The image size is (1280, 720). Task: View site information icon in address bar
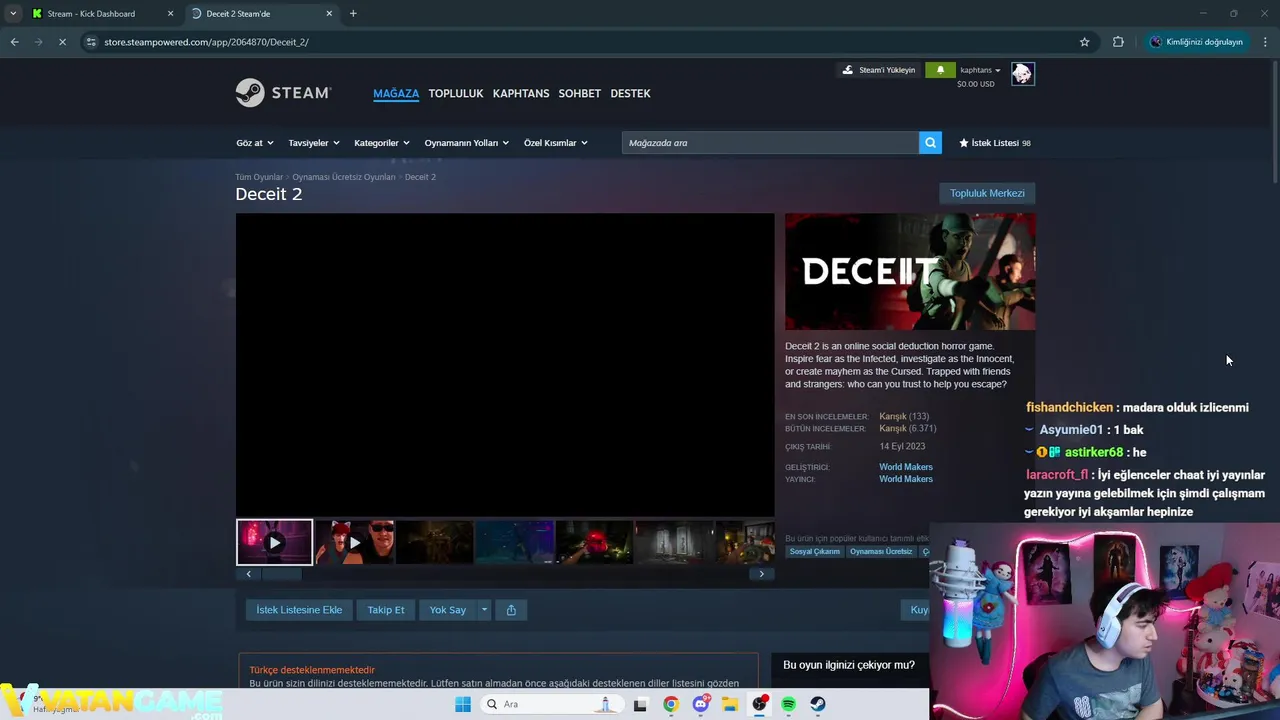coord(91,42)
